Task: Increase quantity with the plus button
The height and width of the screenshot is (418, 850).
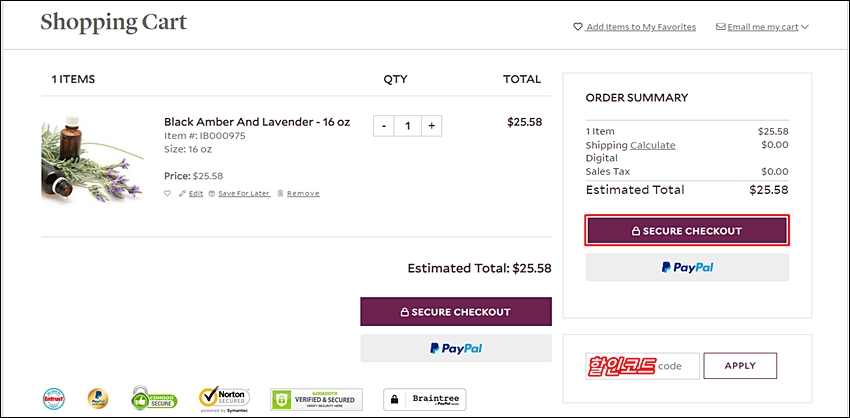Action: pos(431,126)
